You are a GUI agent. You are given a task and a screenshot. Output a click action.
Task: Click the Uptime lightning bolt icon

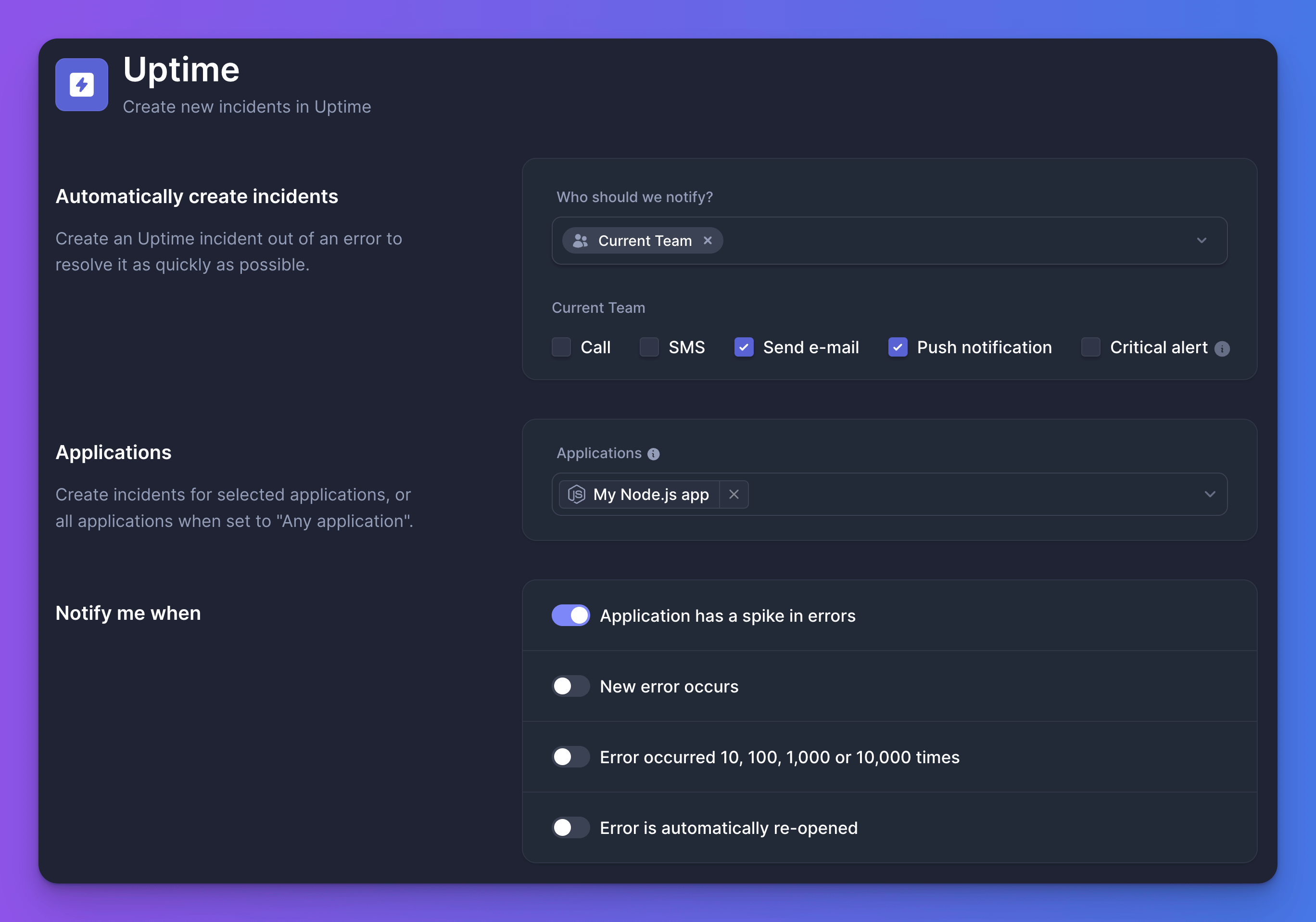(x=81, y=84)
